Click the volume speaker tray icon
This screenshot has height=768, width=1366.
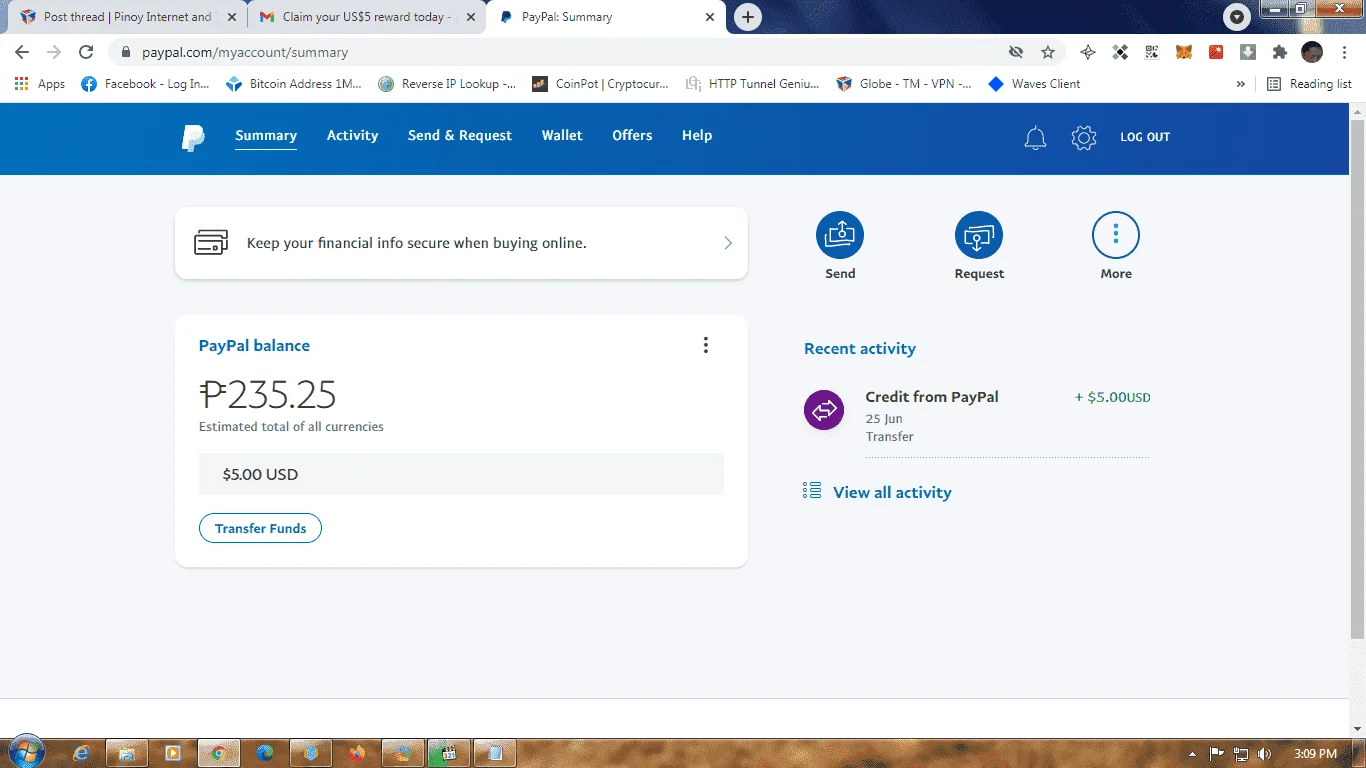pos(1264,754)
